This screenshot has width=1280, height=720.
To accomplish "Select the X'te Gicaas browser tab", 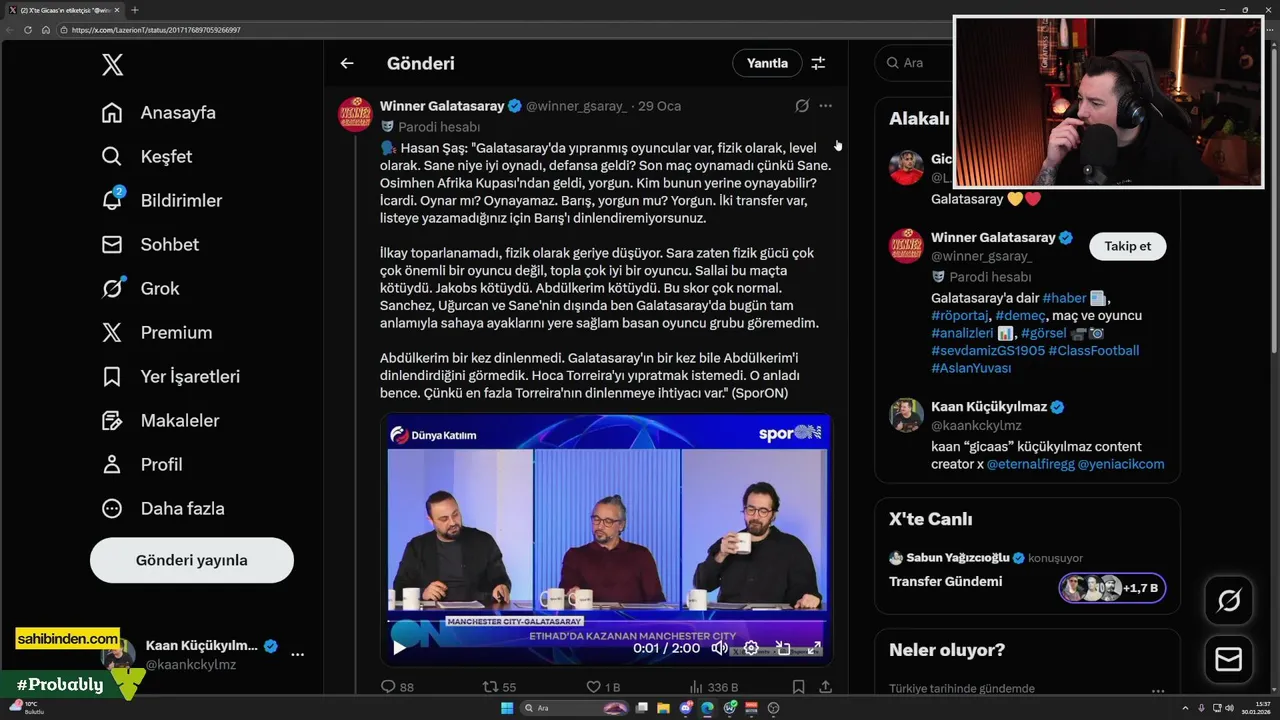I will (64, 10).
